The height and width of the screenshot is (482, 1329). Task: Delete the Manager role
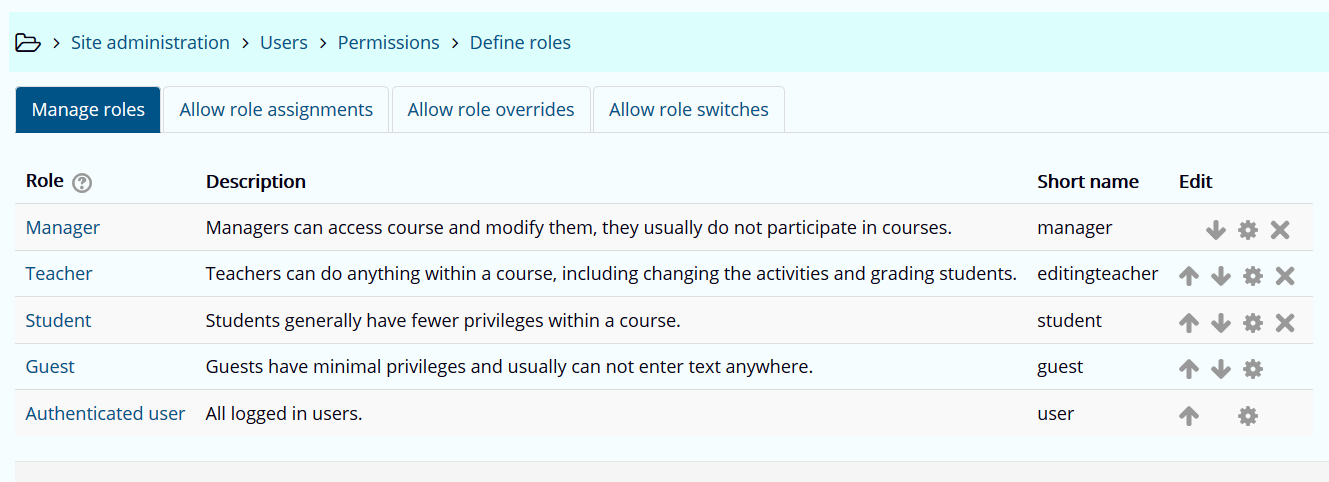point(1279,230)
